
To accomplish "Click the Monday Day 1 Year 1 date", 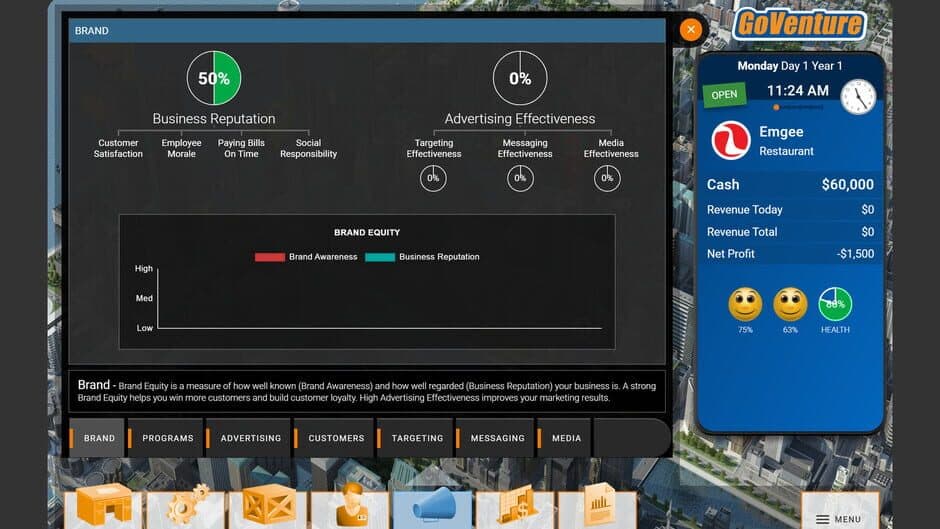I will coord(790,66).
